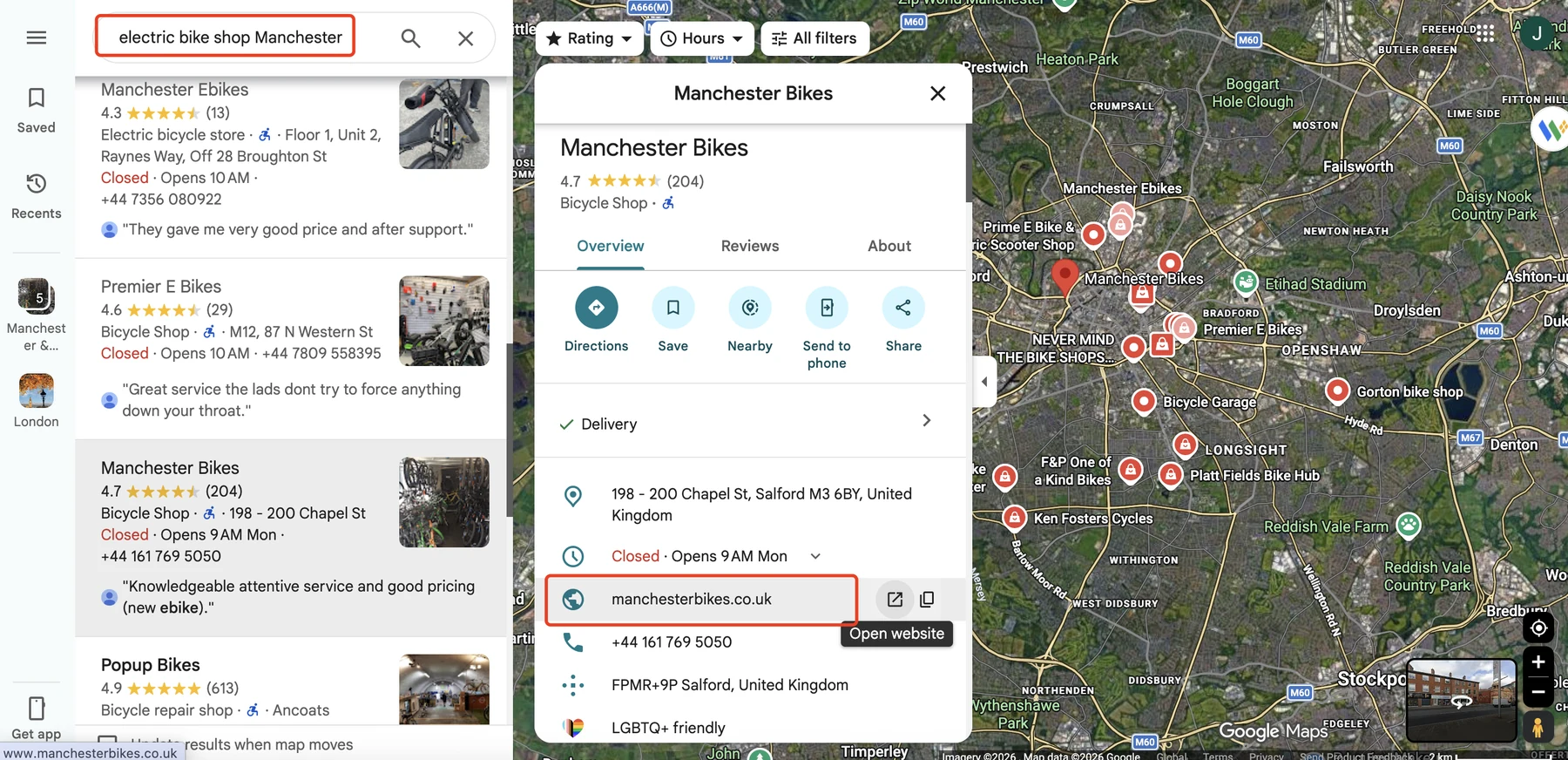This screenshot has width=1568, height=760.
Task: Click the details panel scrollbar
Action: pos(969,164)
